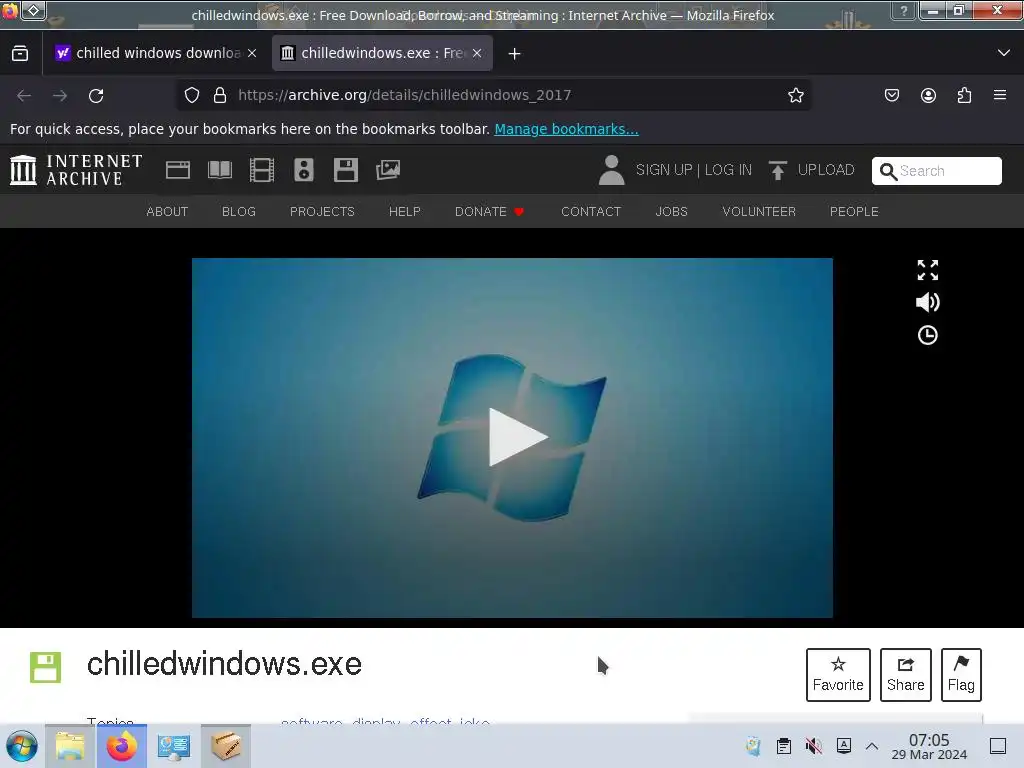Click the upload arrow icon
This screenshot has height=768, width=1024.
(x=777, y=170)
